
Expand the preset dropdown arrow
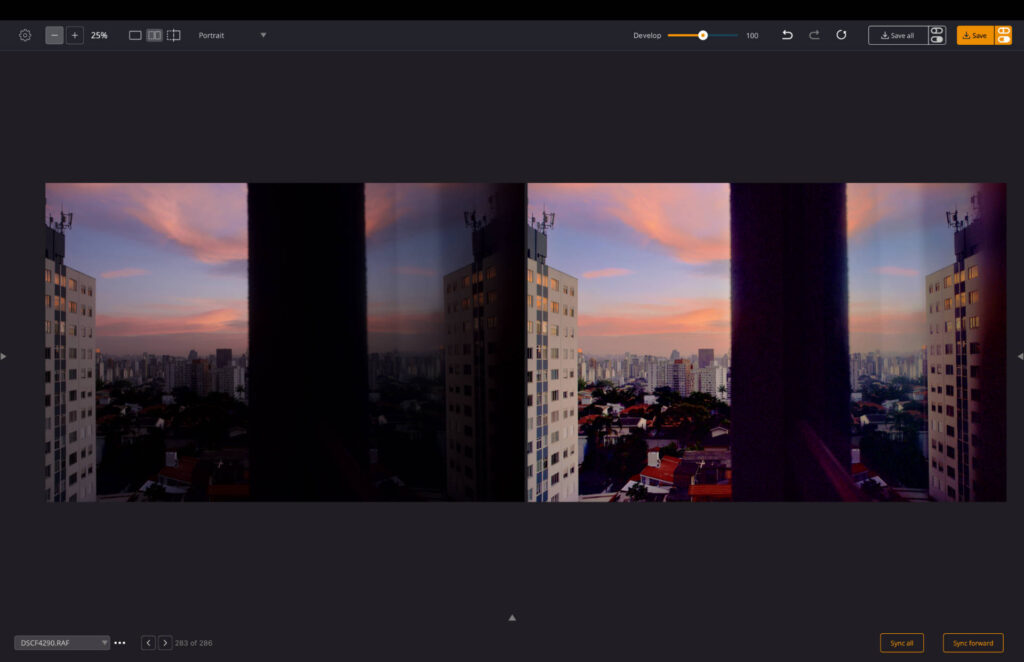(263, 35)
